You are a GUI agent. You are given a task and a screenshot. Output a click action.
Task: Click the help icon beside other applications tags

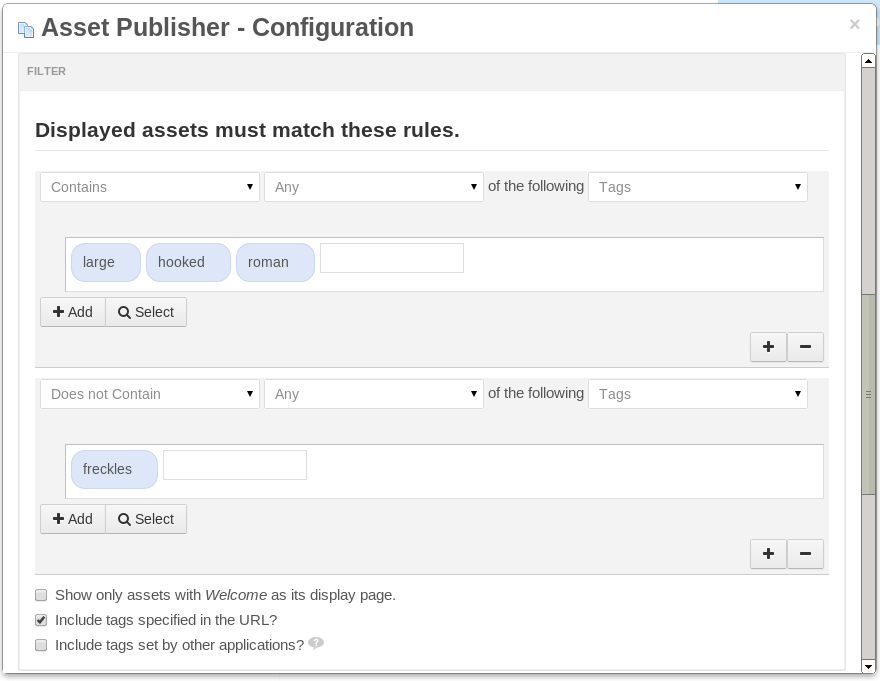(316, 643)
